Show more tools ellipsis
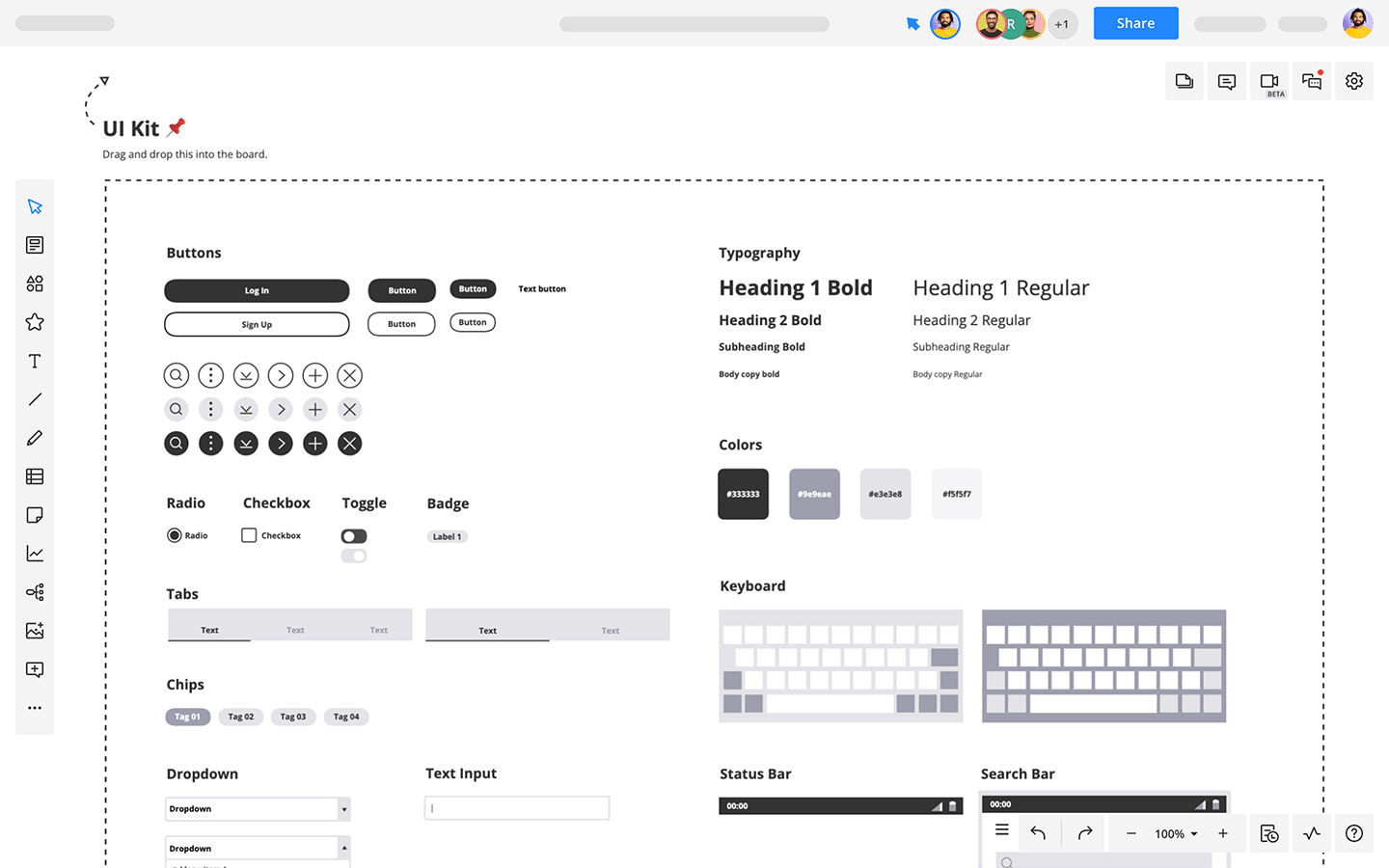 click(x=35, y=708)
